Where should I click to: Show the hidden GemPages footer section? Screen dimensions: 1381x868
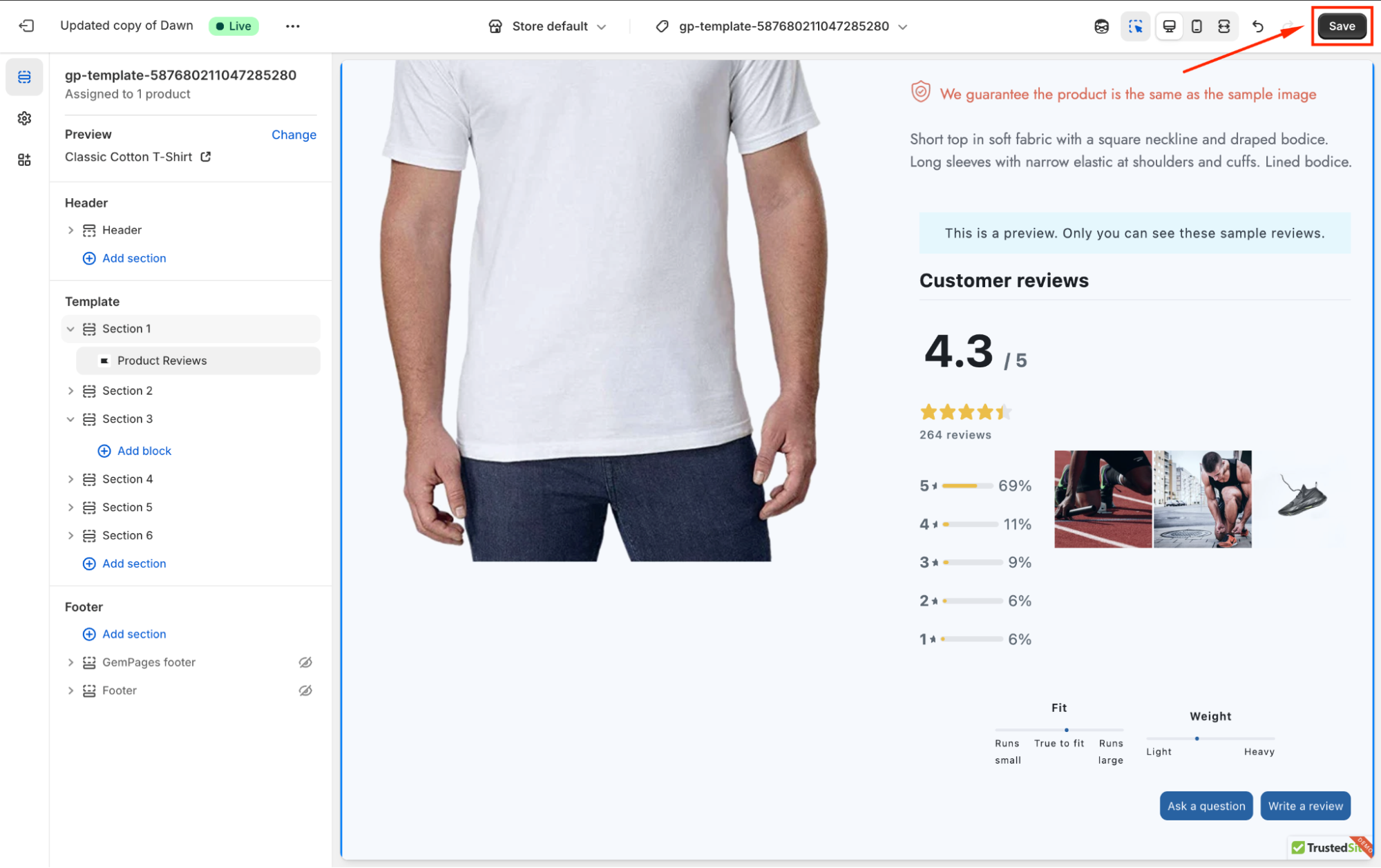pyautogui.click(x=305, y=662)
